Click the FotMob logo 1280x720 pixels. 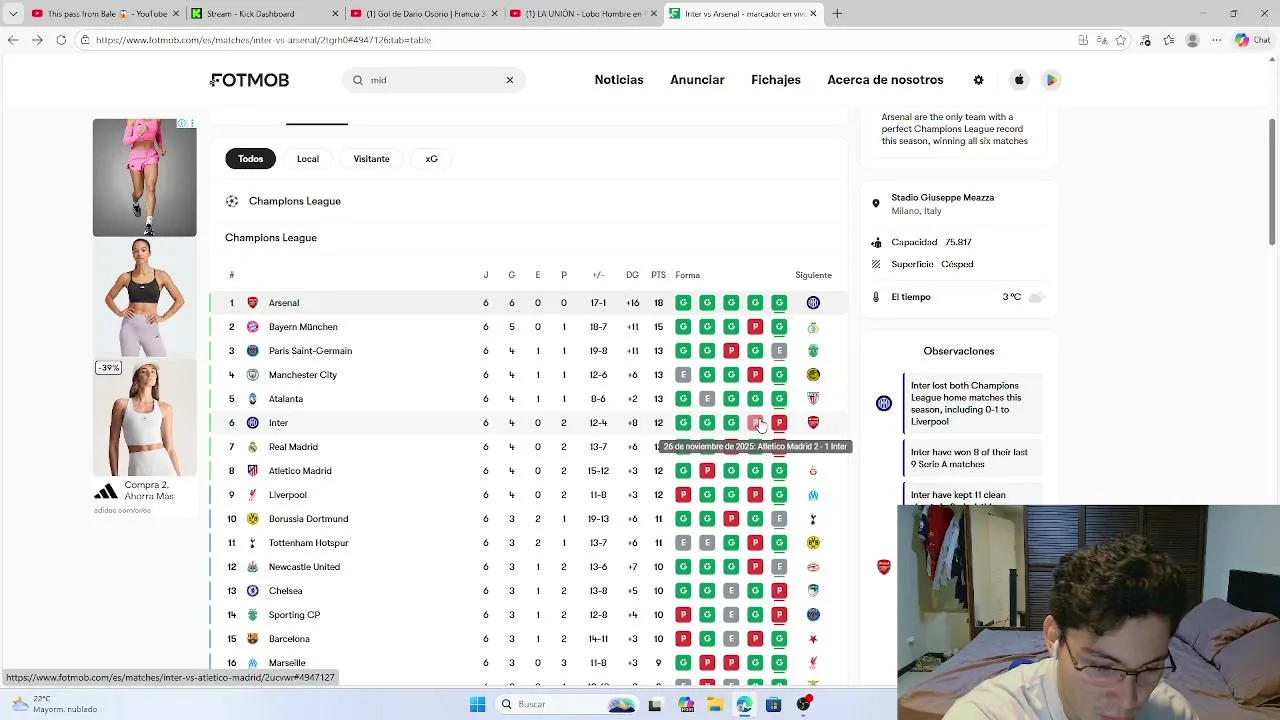pyautogui.click(x=249, y=80)
